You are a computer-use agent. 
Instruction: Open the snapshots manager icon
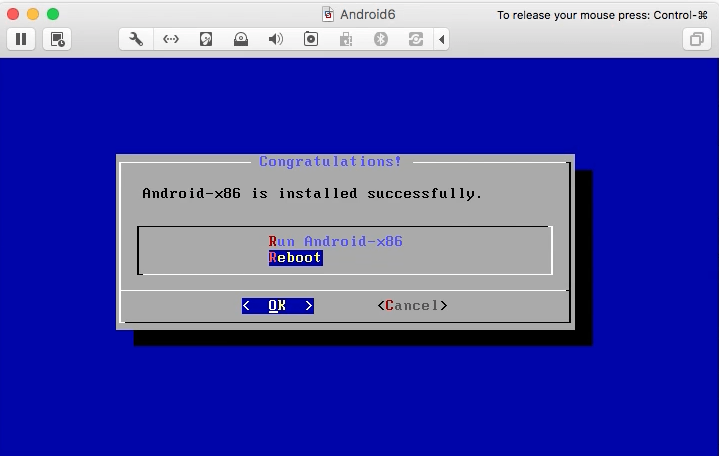(x=57, y=39)
